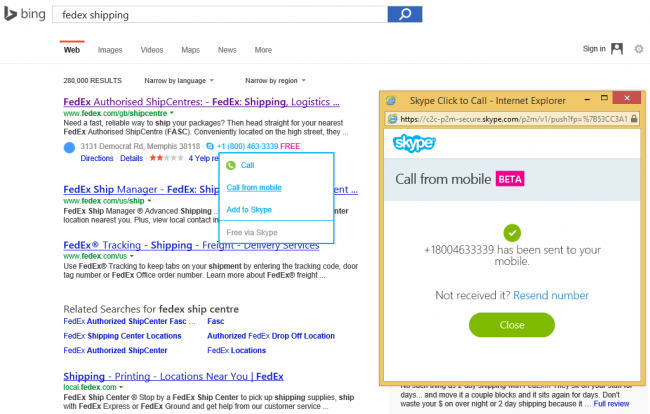
Task: Open the News tab
Action: click(227, 50)
